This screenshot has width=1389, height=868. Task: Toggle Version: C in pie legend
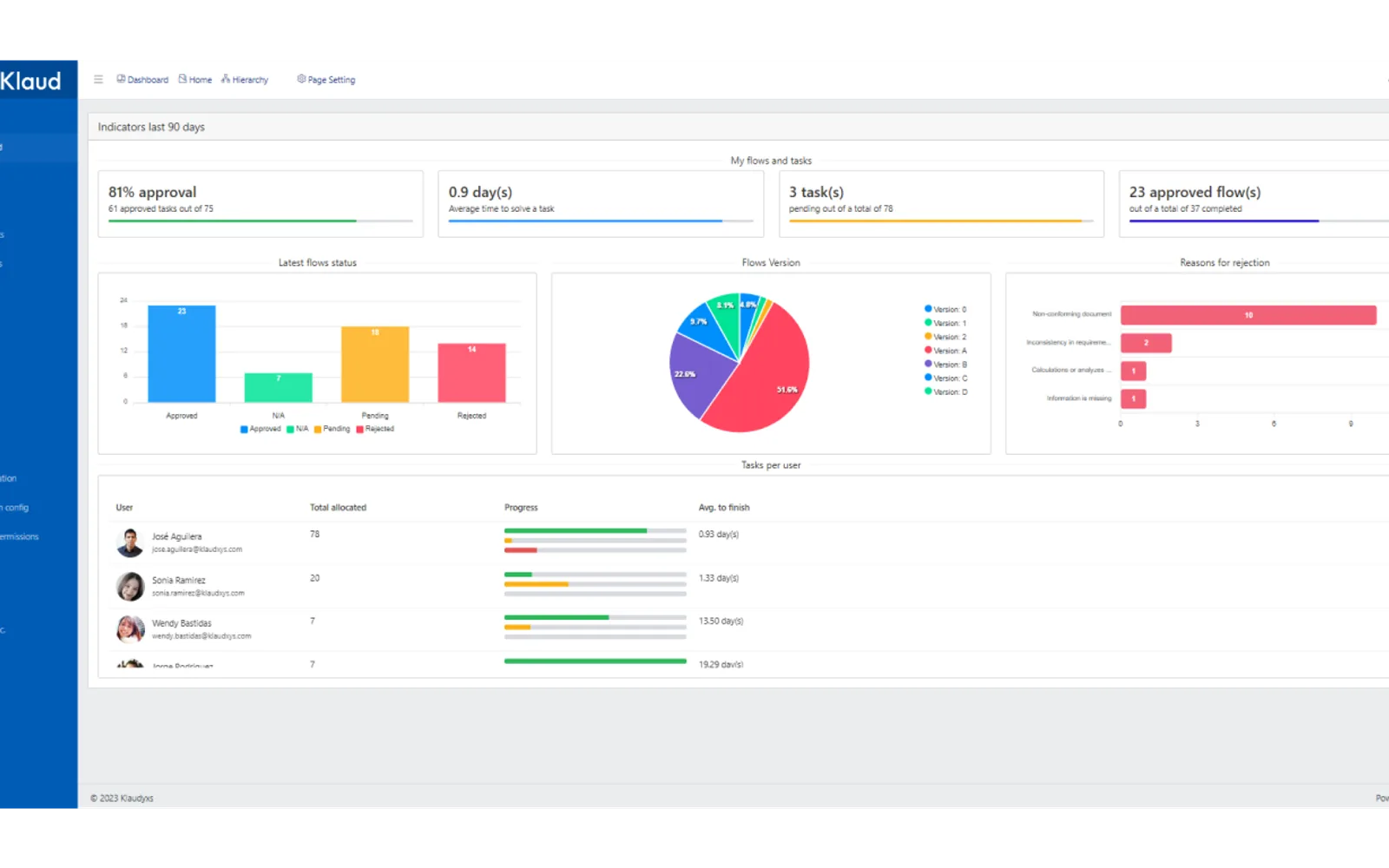(x=945, y=378)
